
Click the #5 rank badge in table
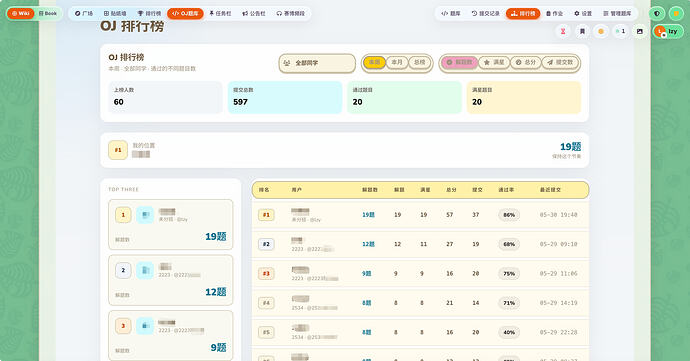coord(266,332)
